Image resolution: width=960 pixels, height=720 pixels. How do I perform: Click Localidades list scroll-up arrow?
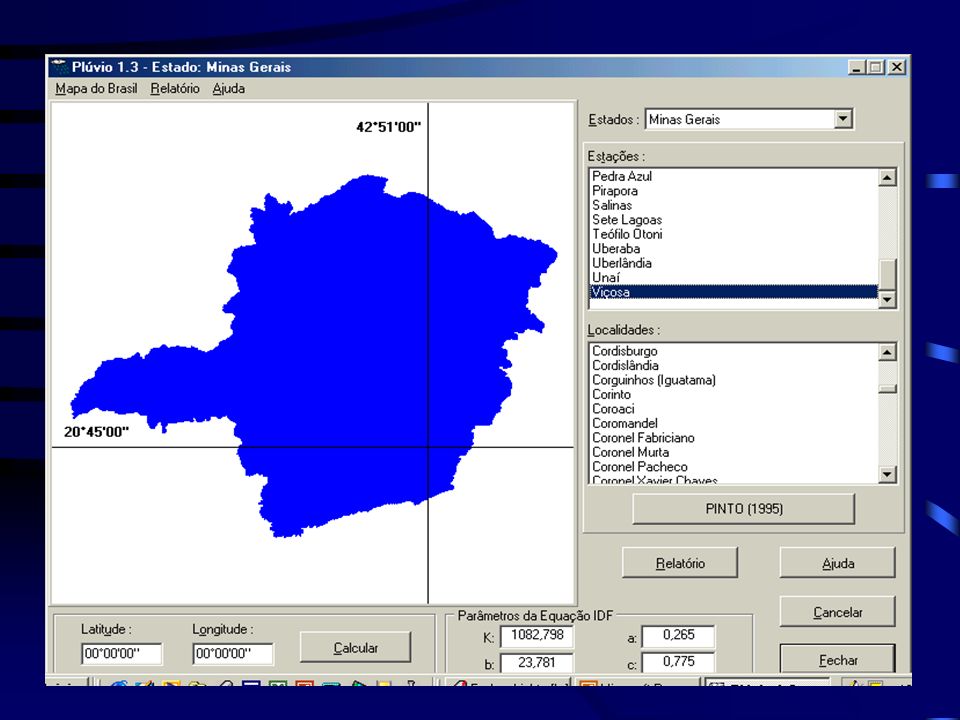pyautogui.click(x=887, y=352)
